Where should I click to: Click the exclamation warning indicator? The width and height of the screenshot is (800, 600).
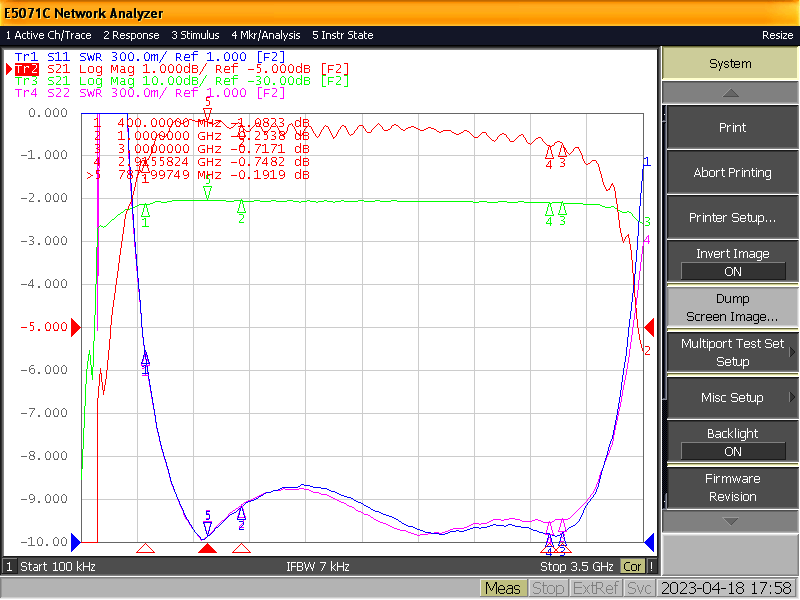[x=652, y=567]
